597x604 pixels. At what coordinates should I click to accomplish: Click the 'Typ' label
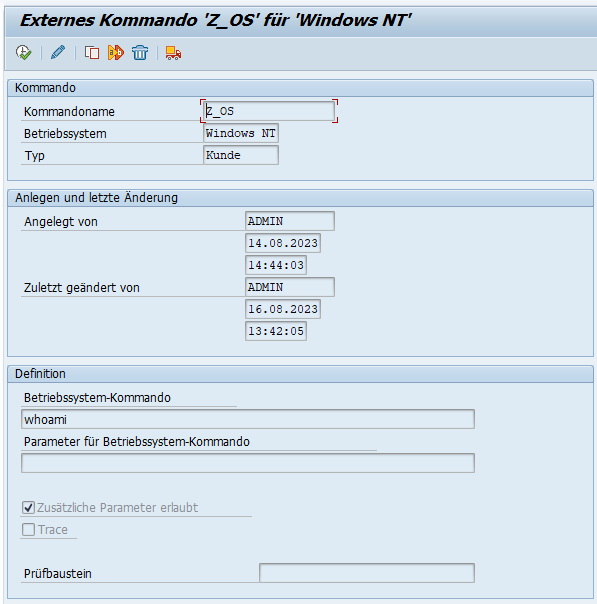coord(35,156)
